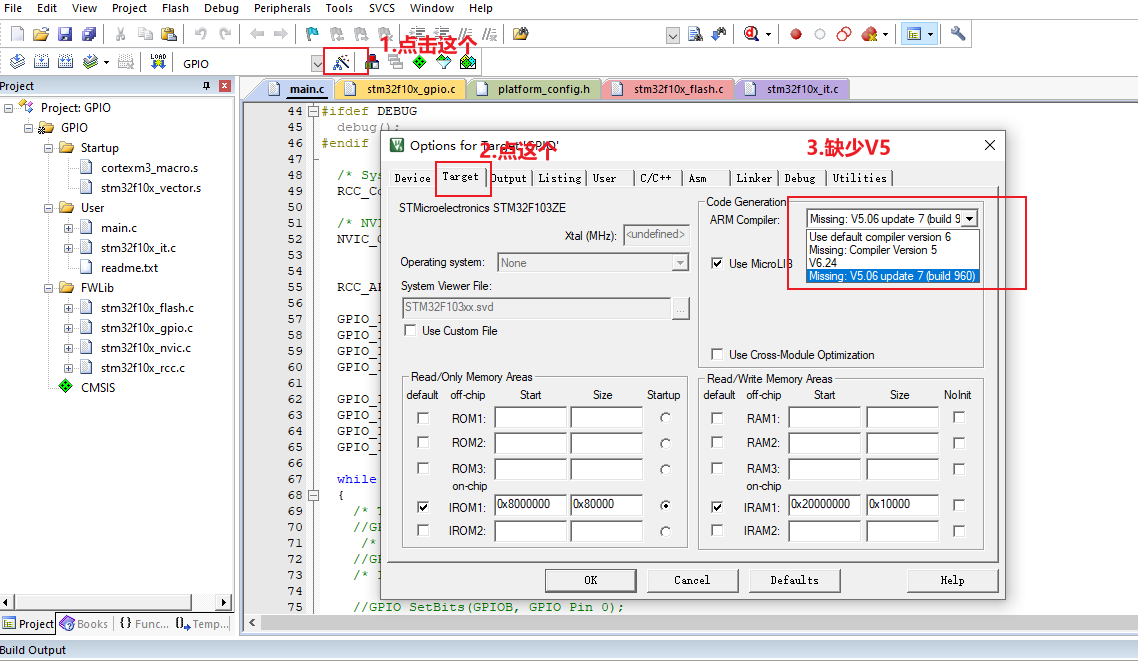Click the Rebuild all target files icon
1138x661 pixels.
pos(65,62)
